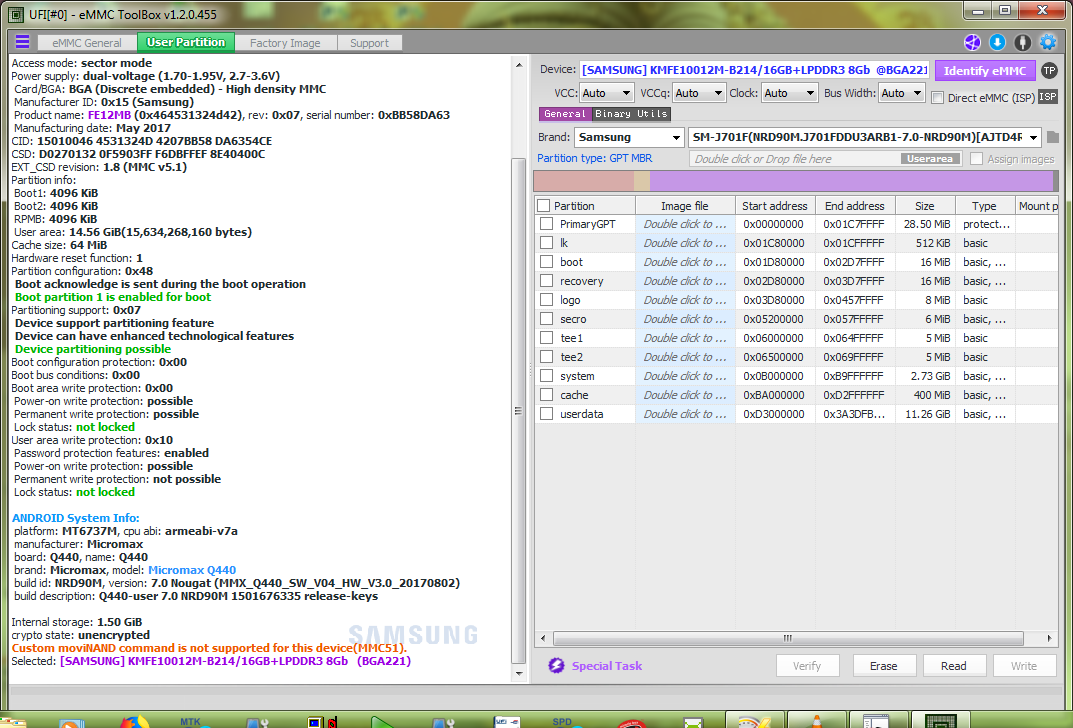Check the recovery partition checkbox
1073x728 pixels.
pos(546,281)
